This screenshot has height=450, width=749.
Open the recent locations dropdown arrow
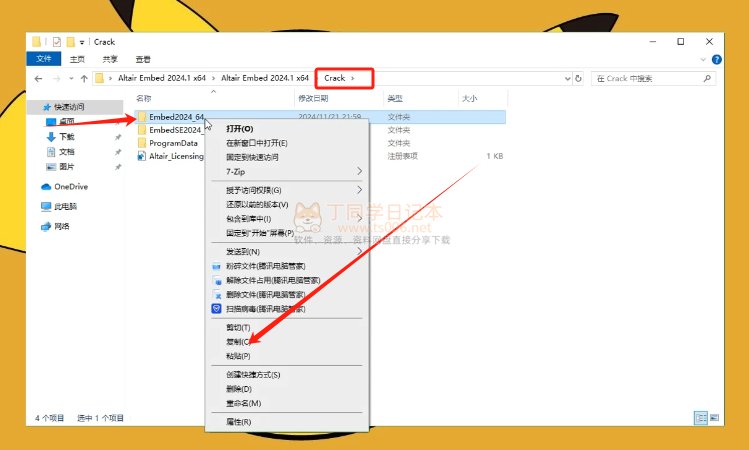(x=71, y=78)
